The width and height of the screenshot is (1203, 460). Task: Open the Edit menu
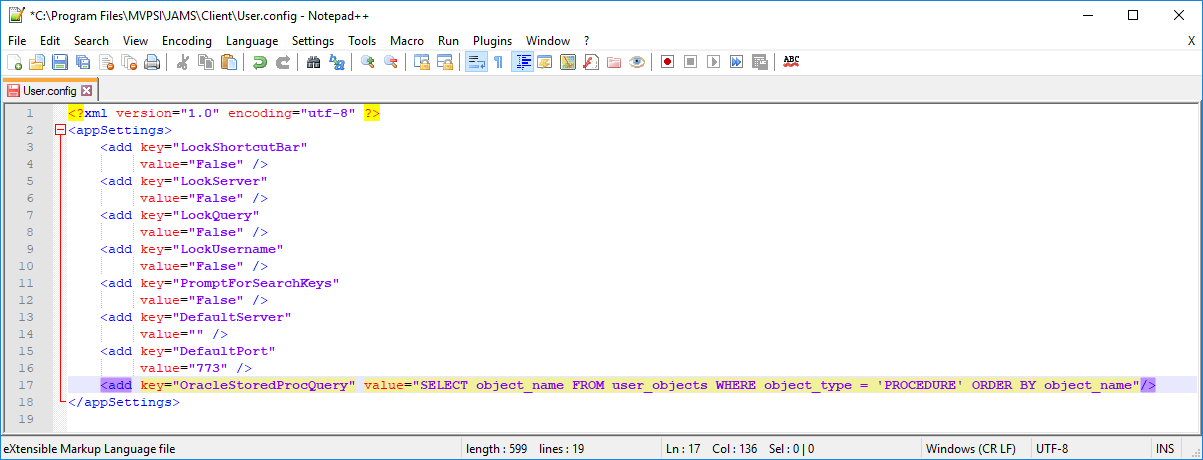(50, 41)
